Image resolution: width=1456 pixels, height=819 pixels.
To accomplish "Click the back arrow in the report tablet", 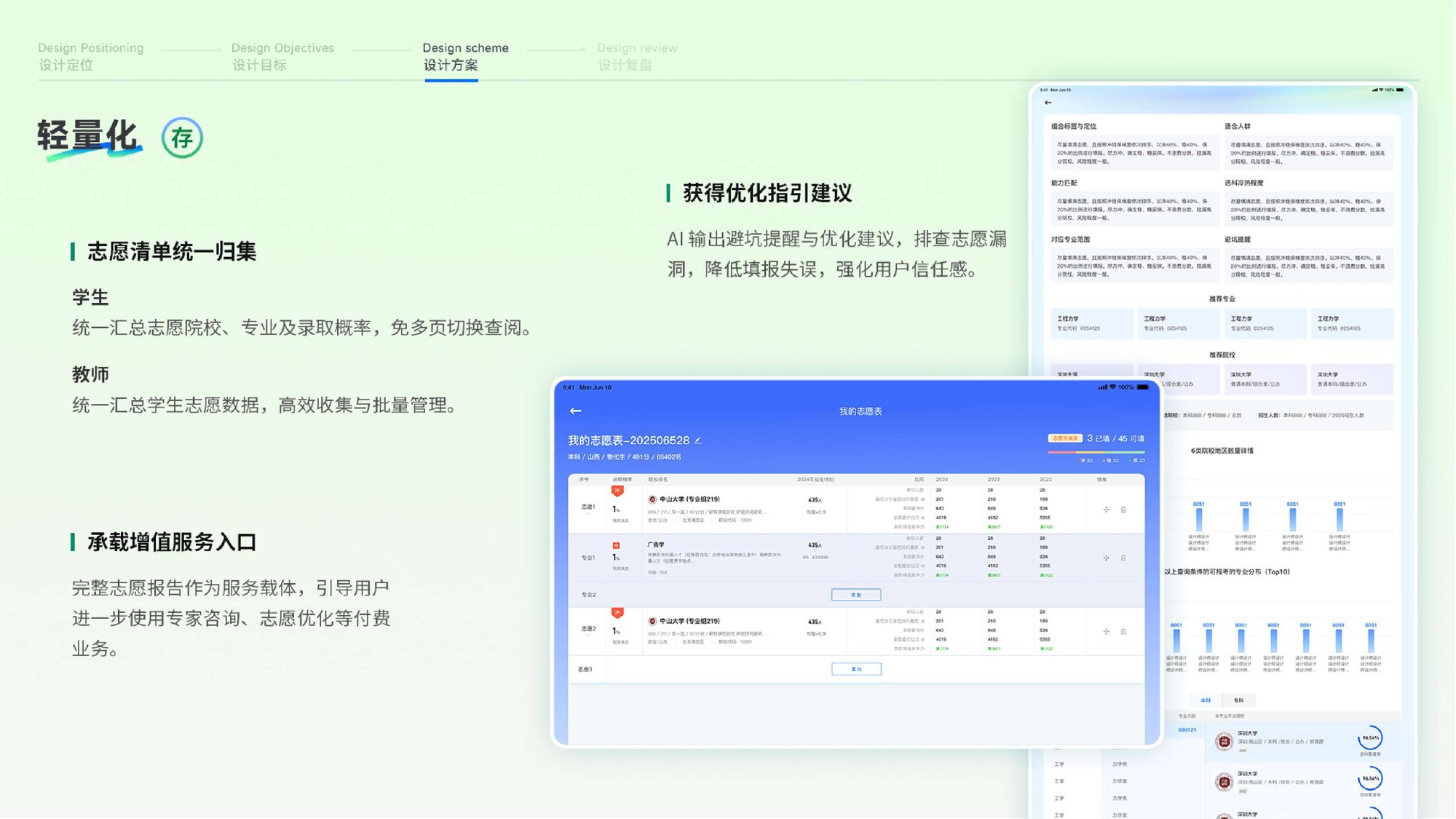I will pos(1048,103).
